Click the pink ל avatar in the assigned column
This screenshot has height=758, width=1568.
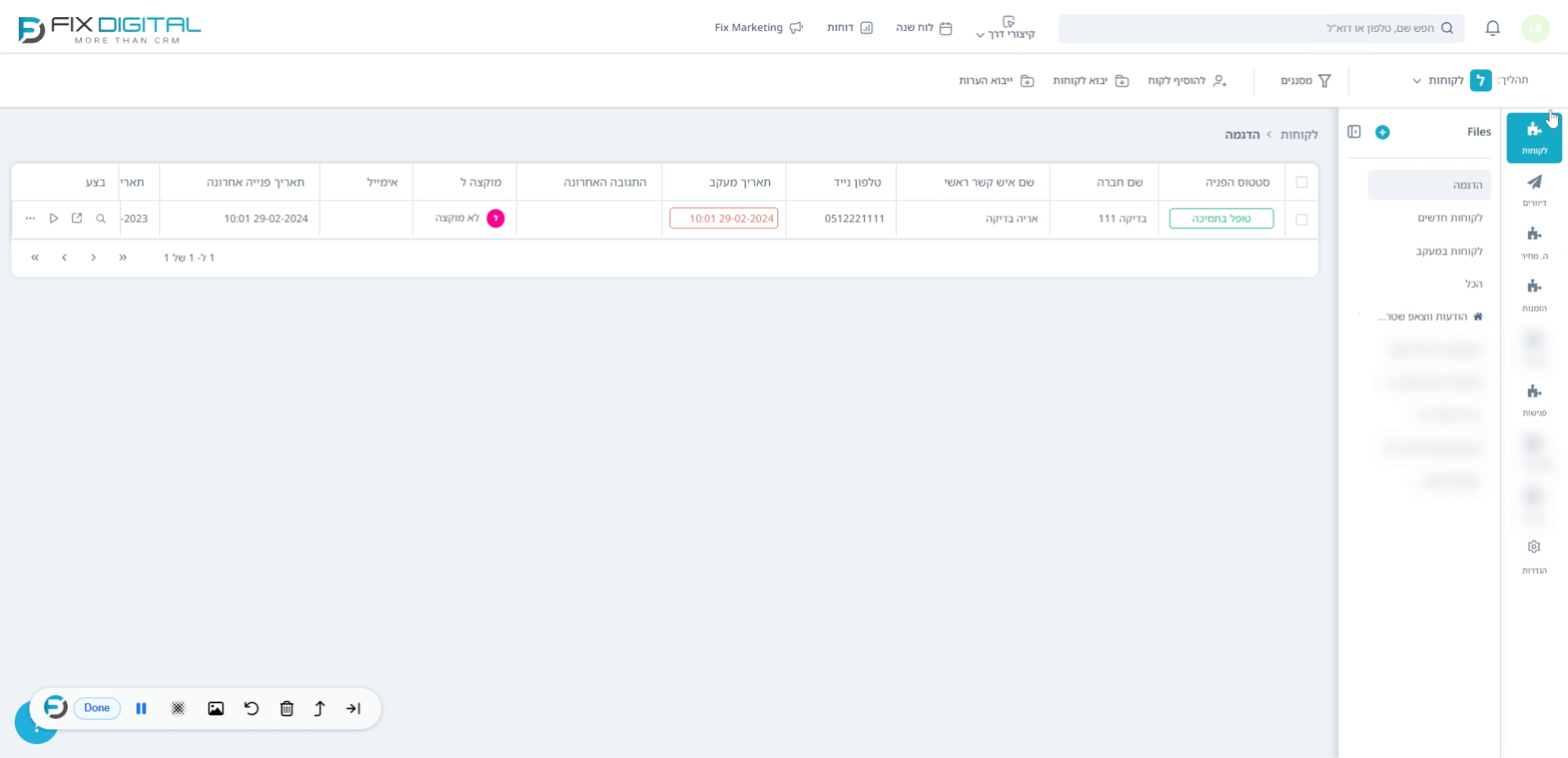[x=496, y=218]
